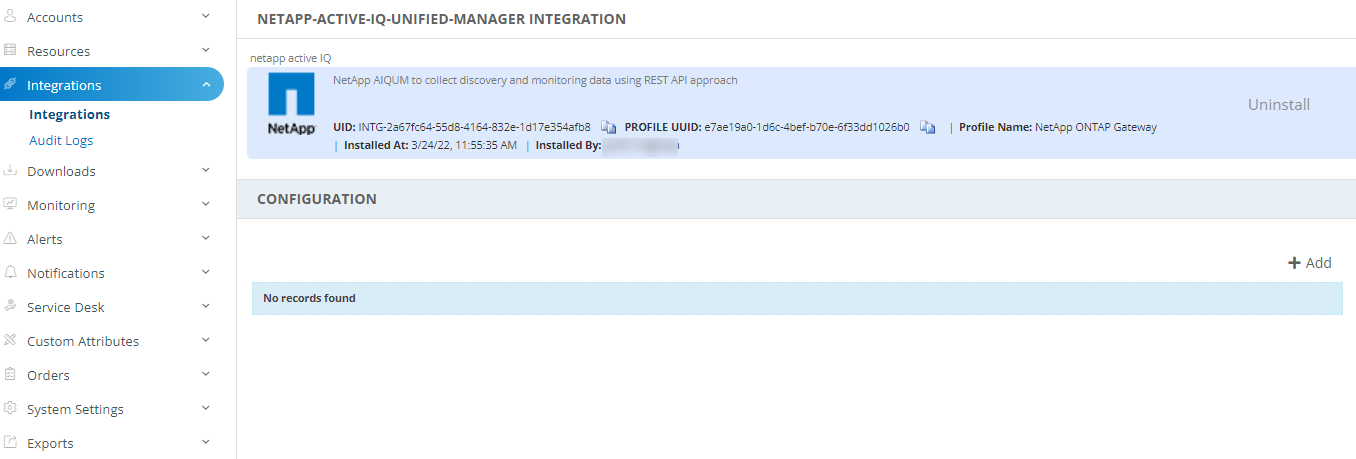Expand the Exports menu chevron
1356x459 pixels.
(206, 442)
